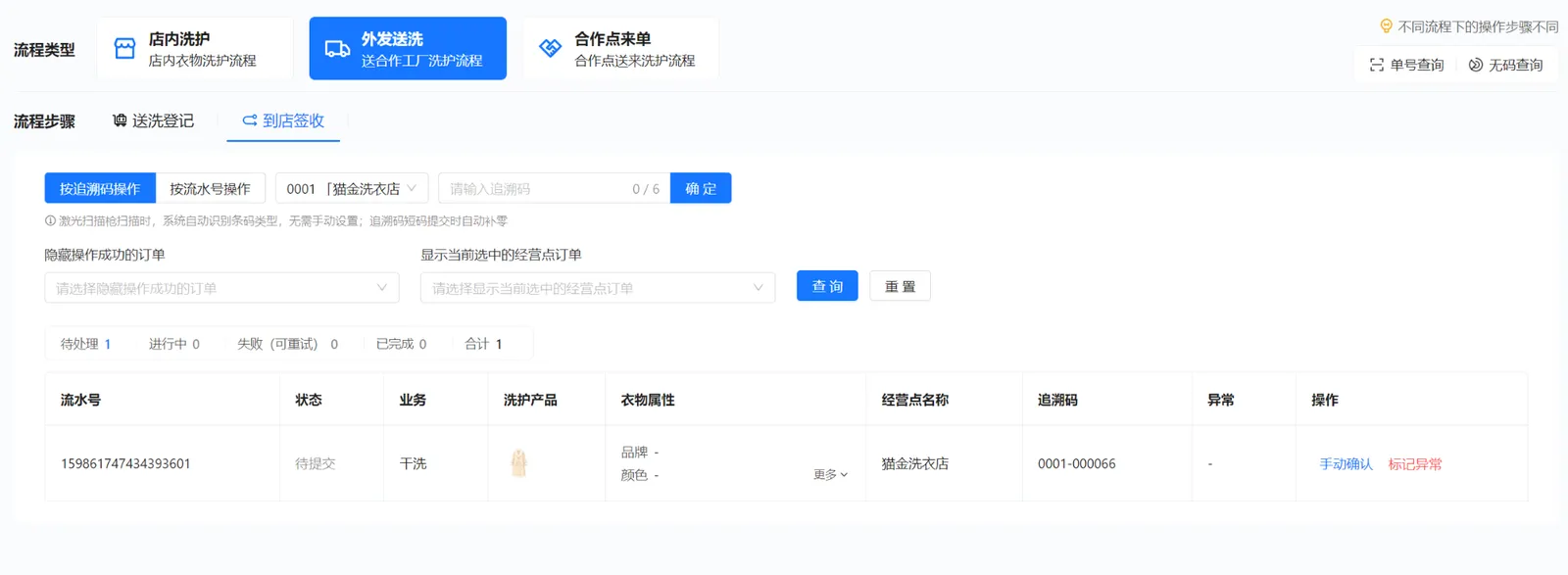The width and height of the screenshot is (1568, 575).
Task: Open 单号查询 lookup
Action: 1406,65
